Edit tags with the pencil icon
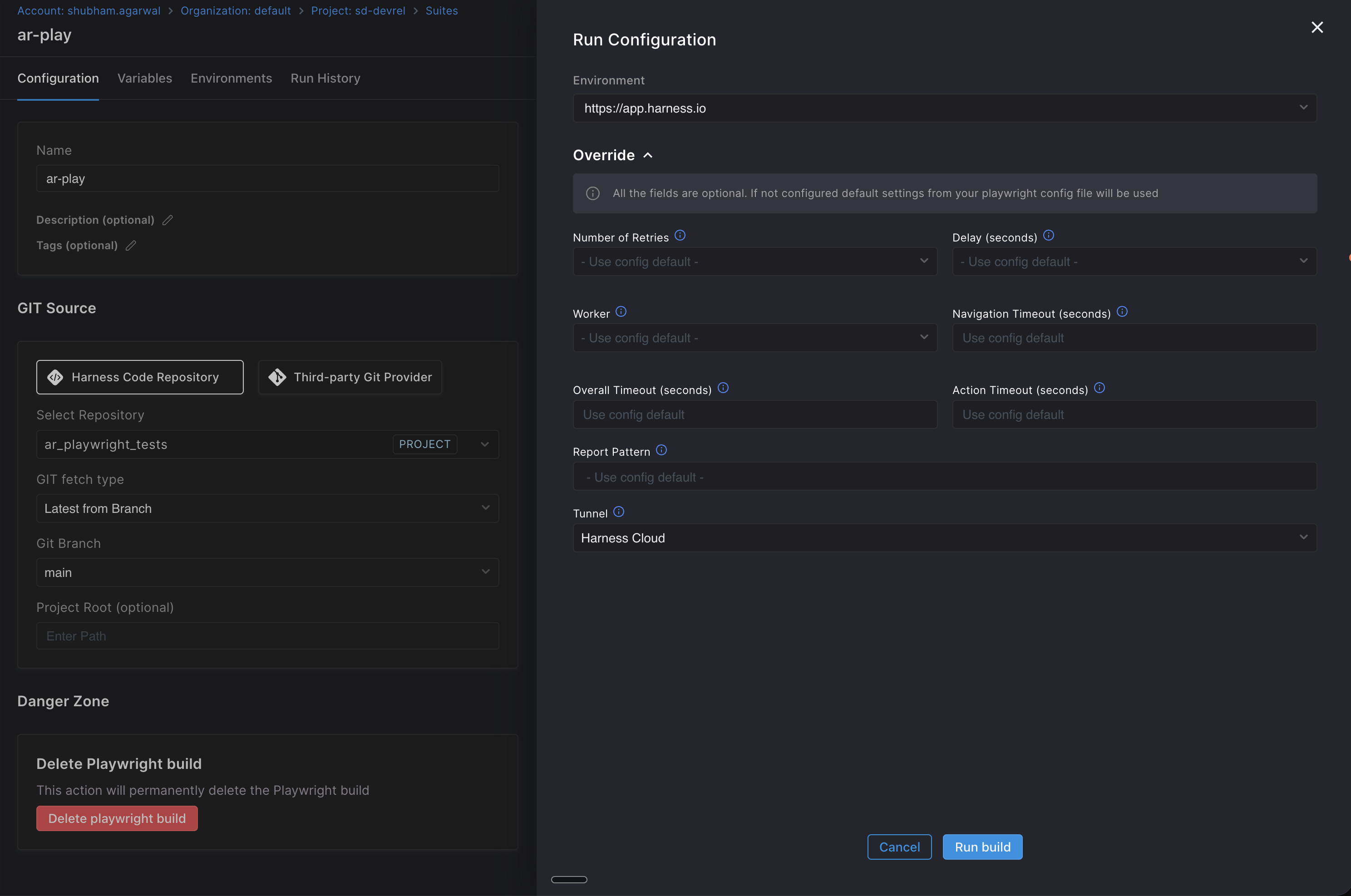Viewport: 1351px width, 896px height. (x=131, y=245)
